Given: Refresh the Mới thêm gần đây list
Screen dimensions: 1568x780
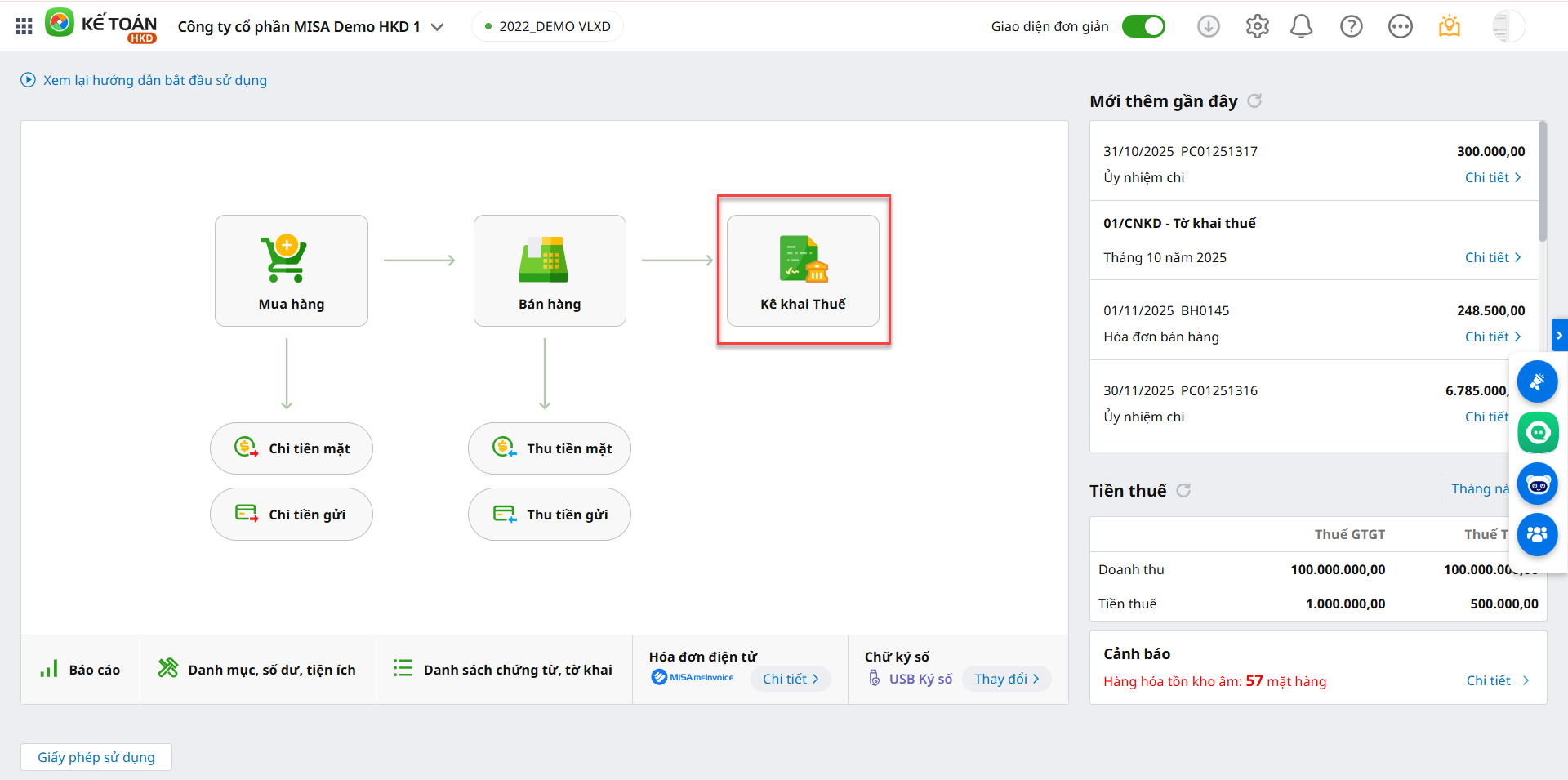Looking at the screenshot, I should pyautogui.click(x=1255, y=100).
